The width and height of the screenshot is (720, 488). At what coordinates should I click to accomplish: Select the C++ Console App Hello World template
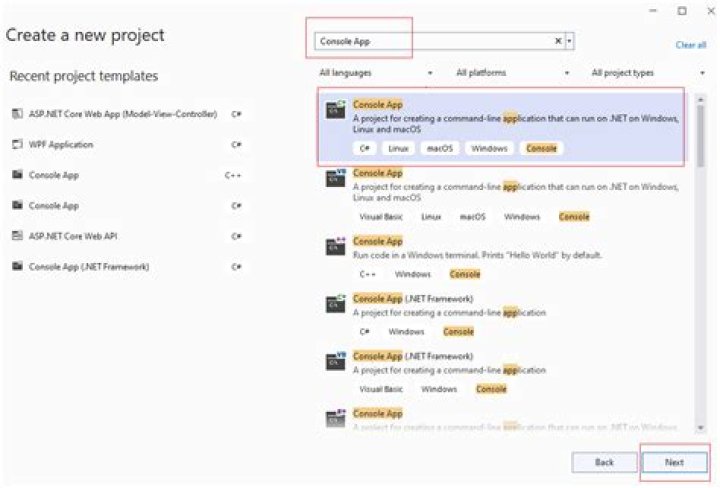[501, 258]
